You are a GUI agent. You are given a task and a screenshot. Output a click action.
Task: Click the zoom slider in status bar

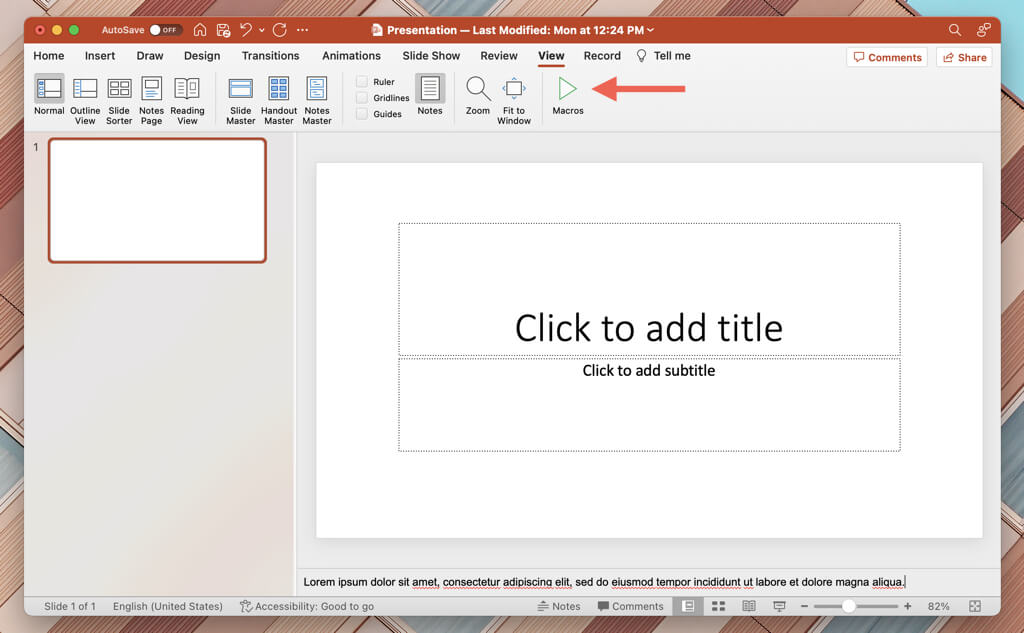point(848,606)
